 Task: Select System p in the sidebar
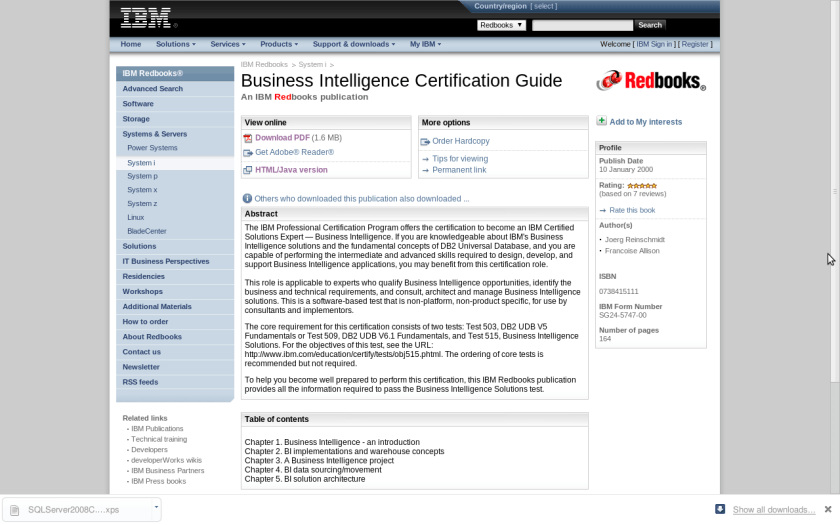point(142,176)
